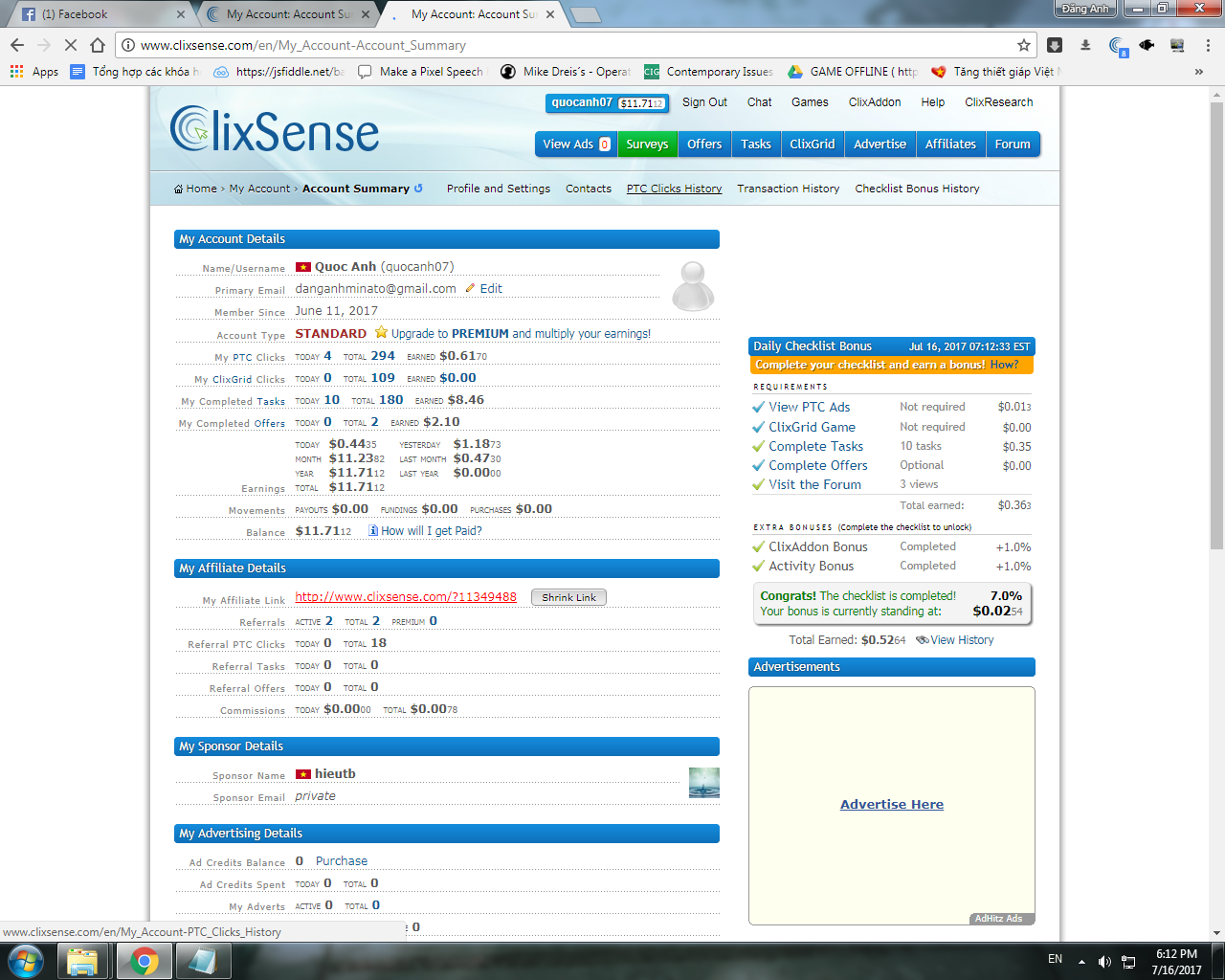Click the Advertise Here link

[892, 804]
